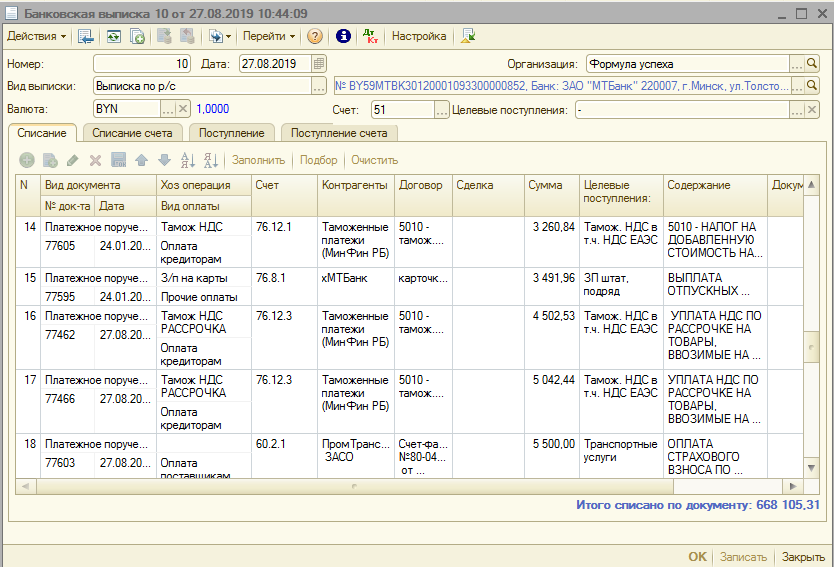Switch to the Поступление tab
834x567 pixels.
coord(231,133)
